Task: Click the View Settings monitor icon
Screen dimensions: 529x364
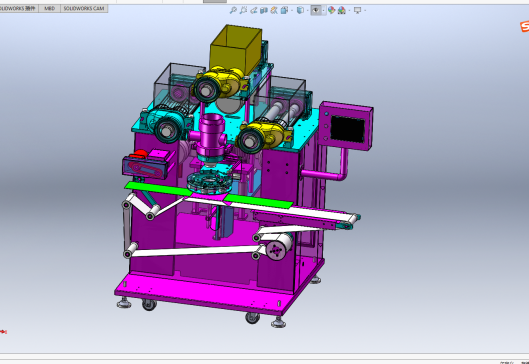Action: point(358,10)
